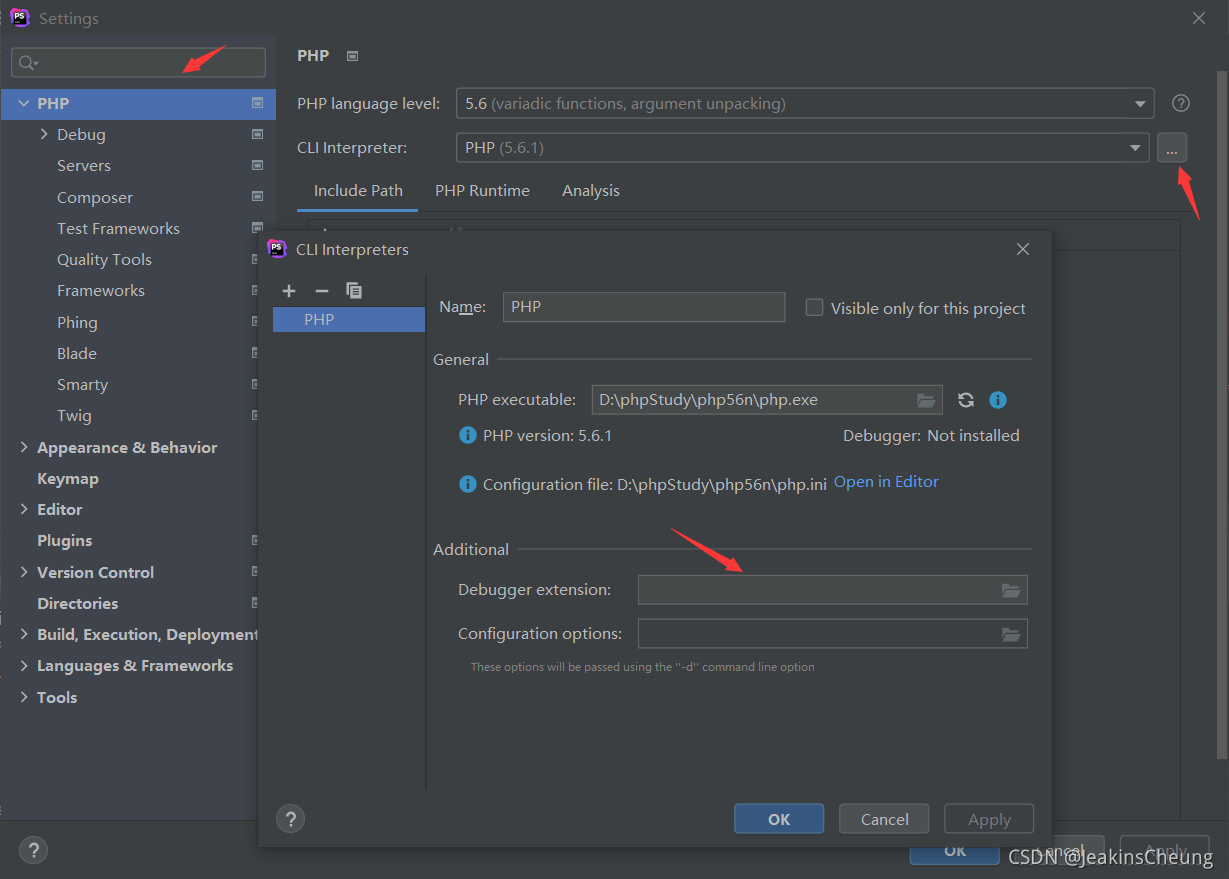This screenshot has height=879, width=1229.
Task: Switch to the PHP Runtime tab
Action: (482, 191)
